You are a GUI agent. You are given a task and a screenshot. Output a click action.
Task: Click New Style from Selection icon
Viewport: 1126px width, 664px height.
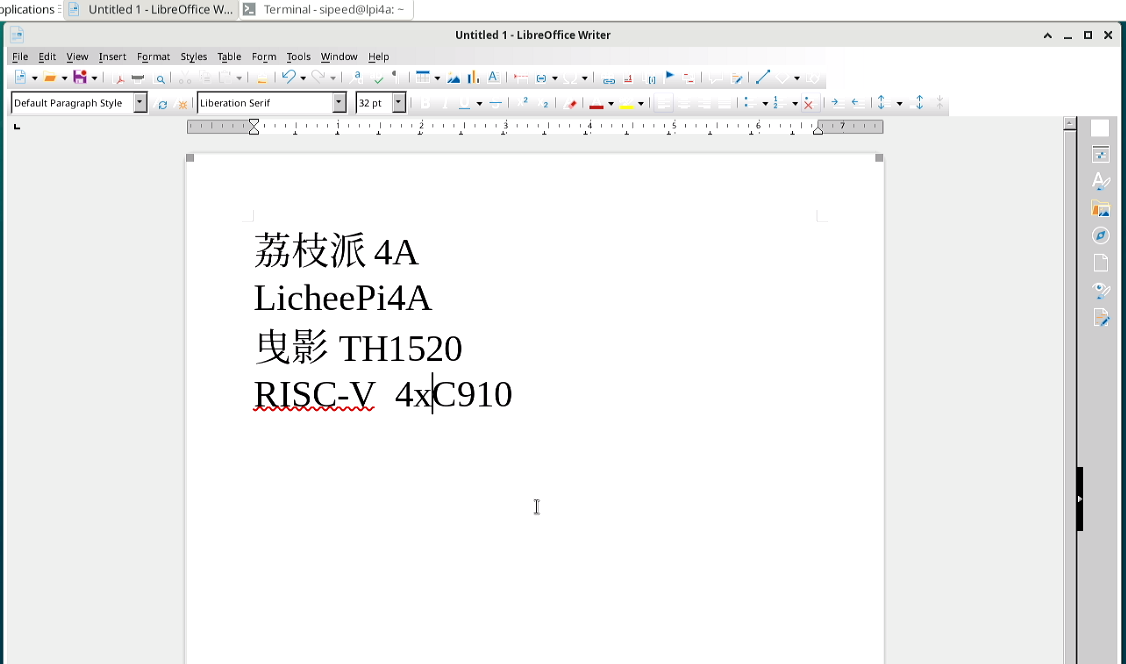click(182, 104)
